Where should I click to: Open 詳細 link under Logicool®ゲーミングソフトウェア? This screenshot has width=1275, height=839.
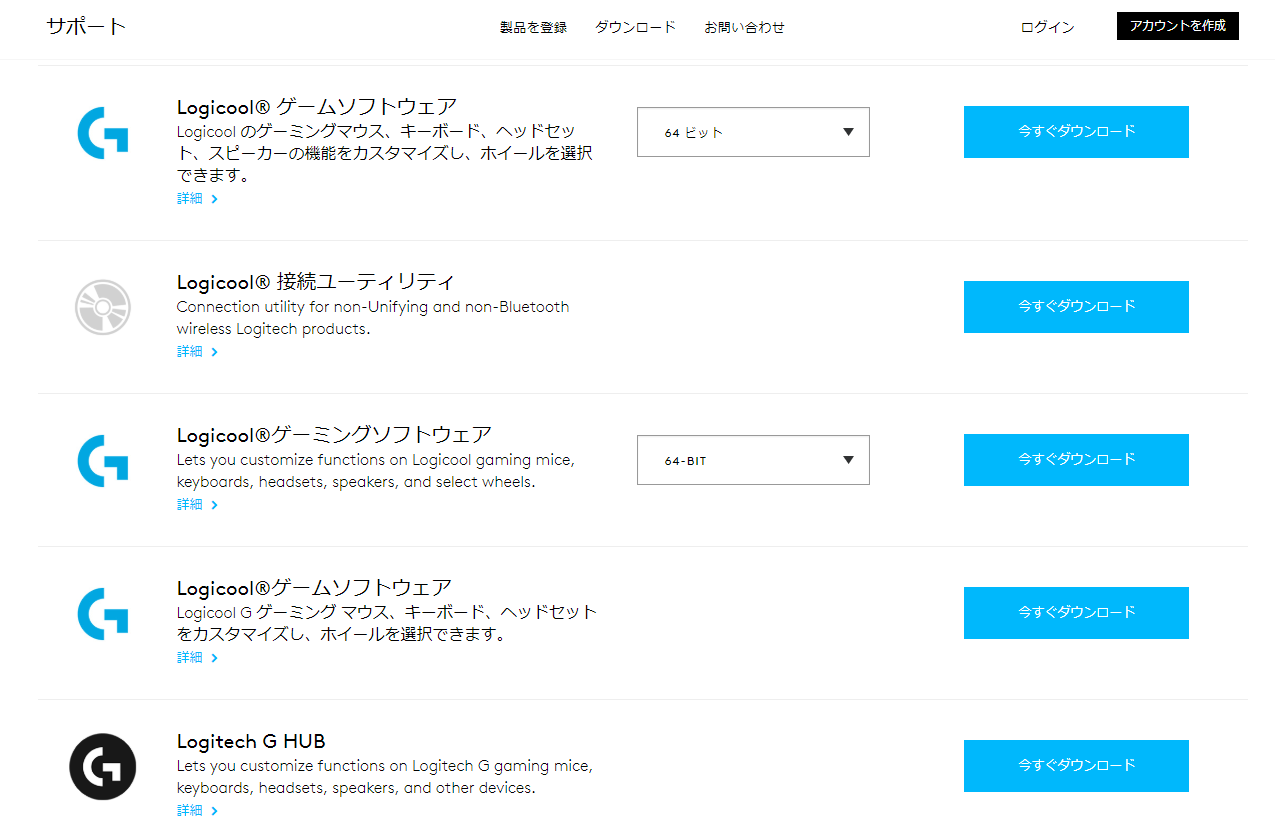click(197, 505)
